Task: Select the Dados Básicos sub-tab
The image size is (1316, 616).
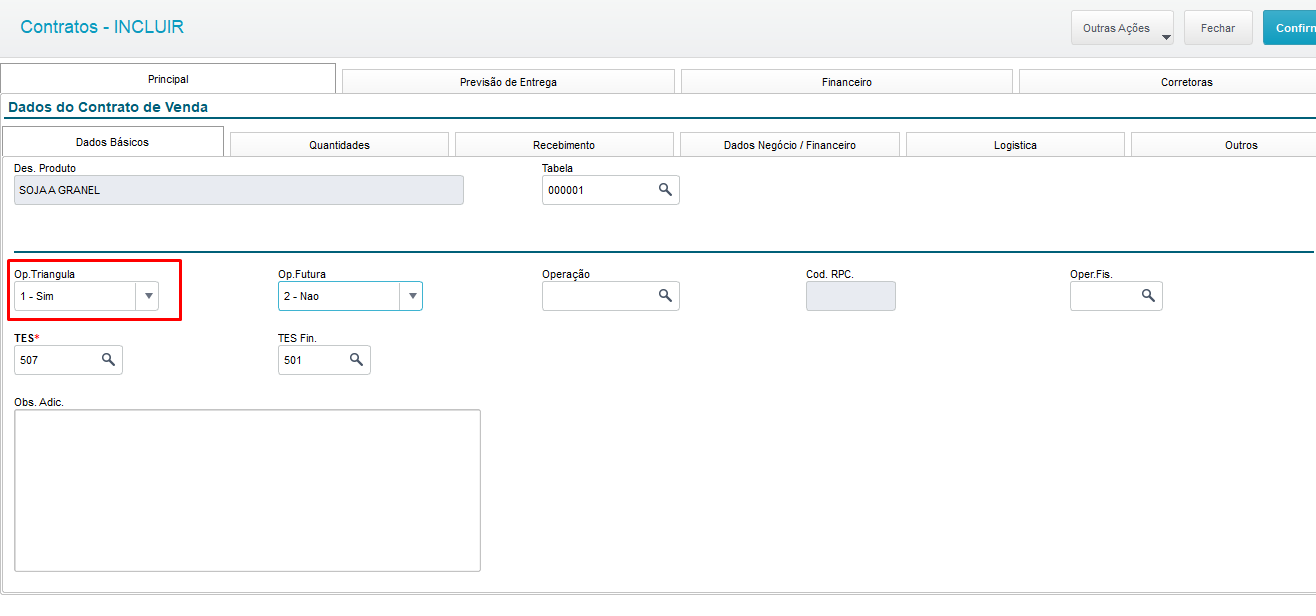Action: click(x=113, y=142)
